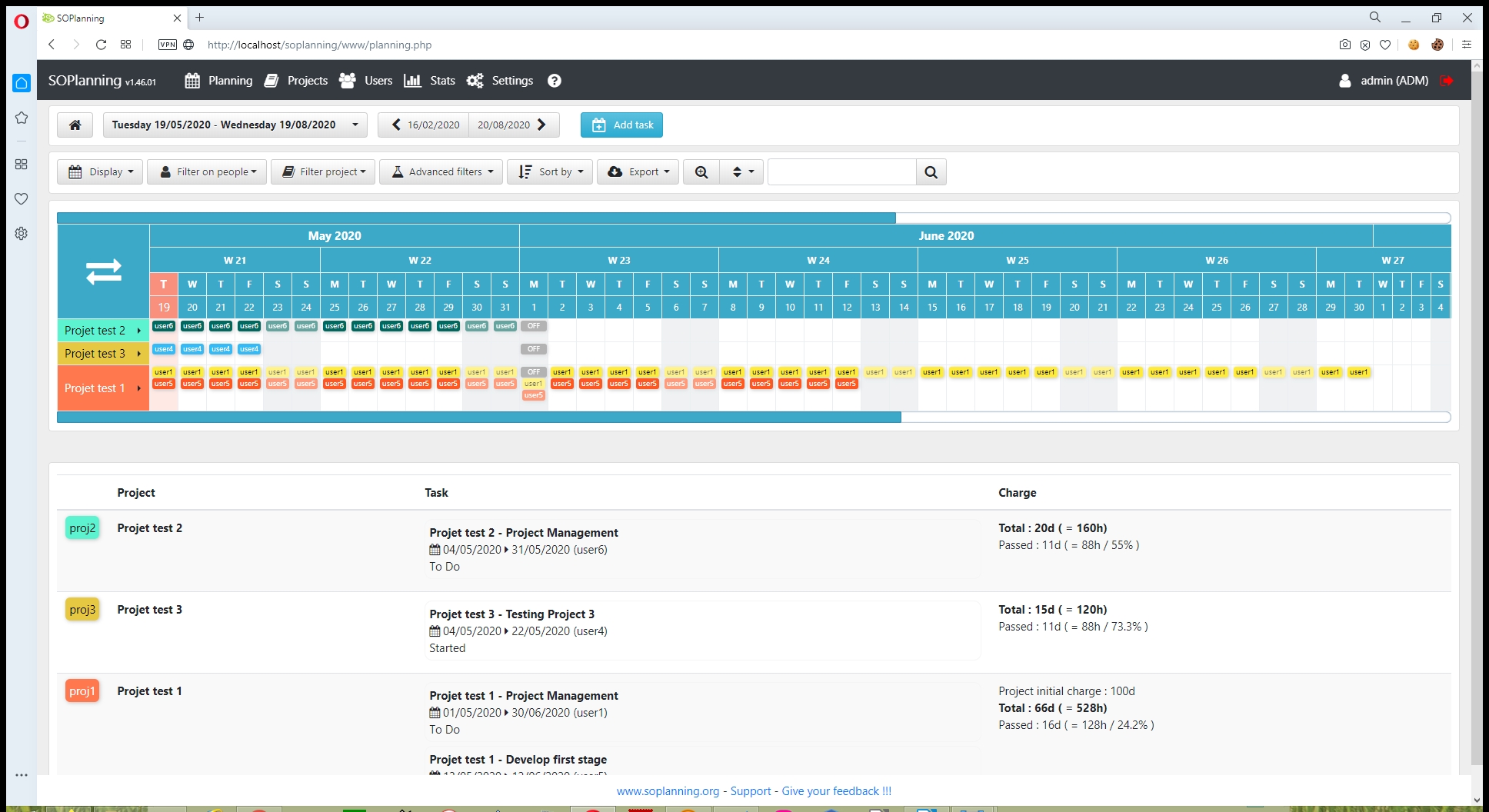This screenshot has width=1489, height=812.
Task: Click the home icon button
Action: tap(75, 125)
